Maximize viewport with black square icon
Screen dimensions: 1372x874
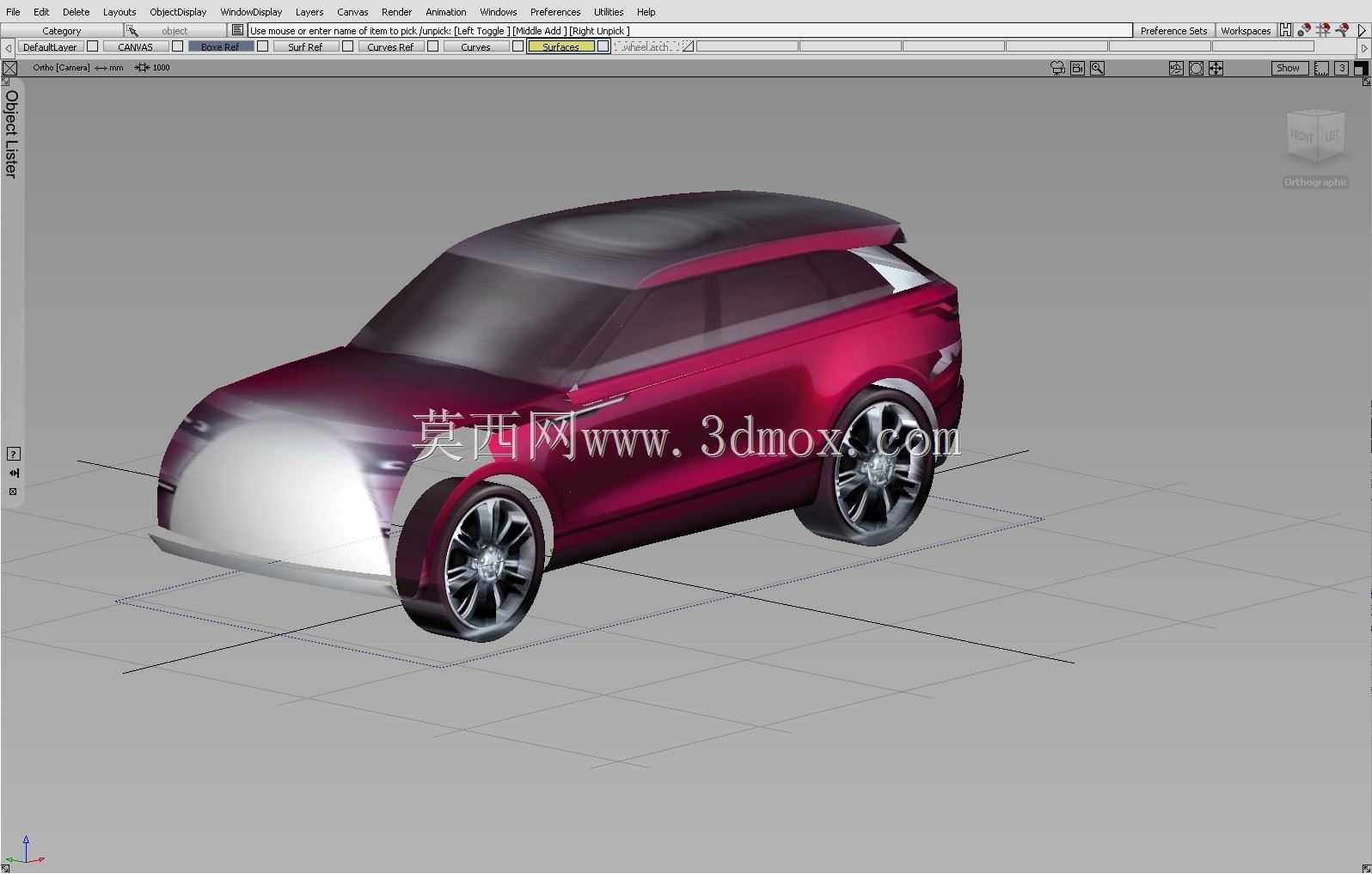click(1361, 68)
